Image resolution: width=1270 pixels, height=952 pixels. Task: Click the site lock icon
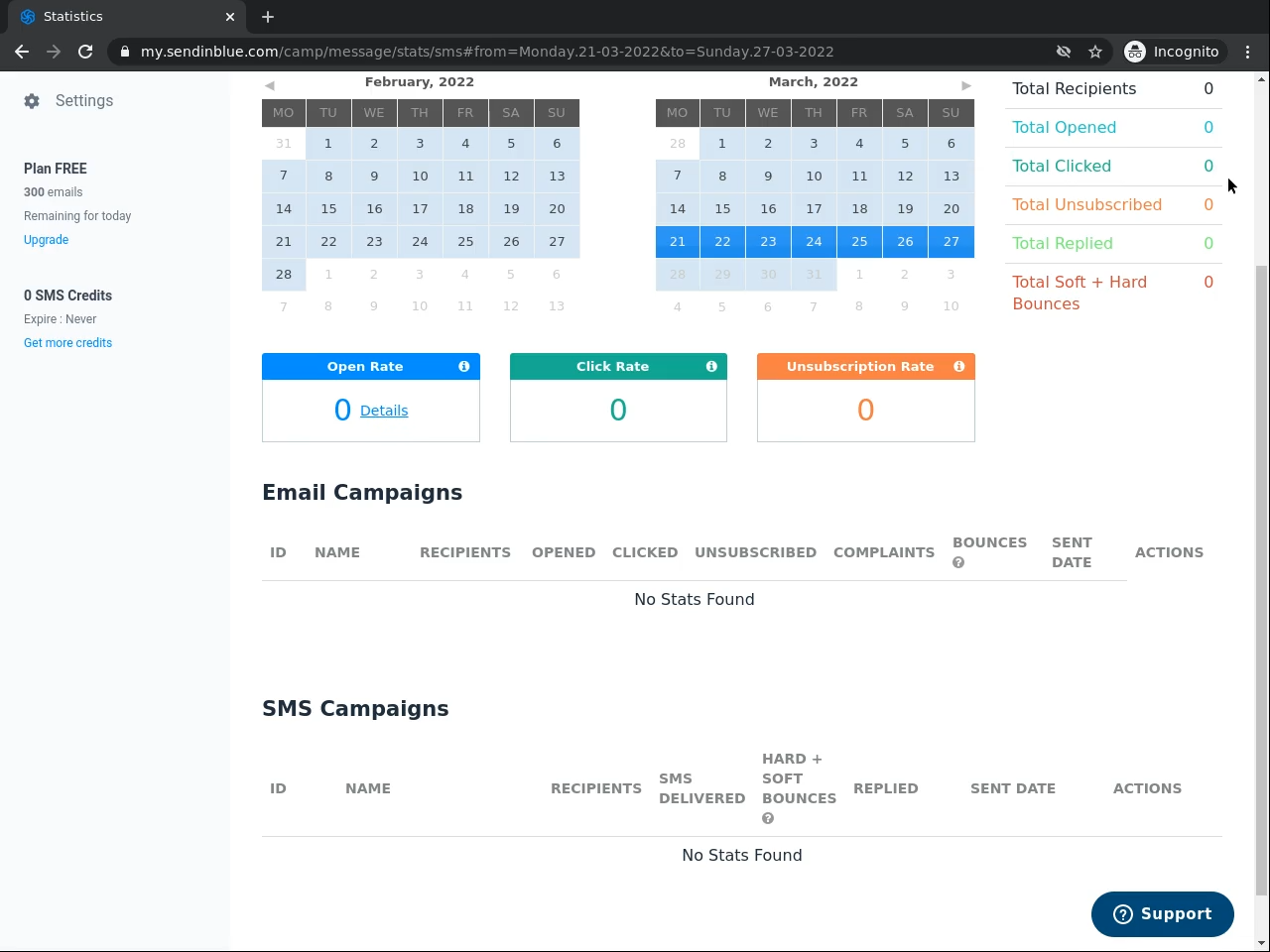pyautogui.click(x=125, y=52)
